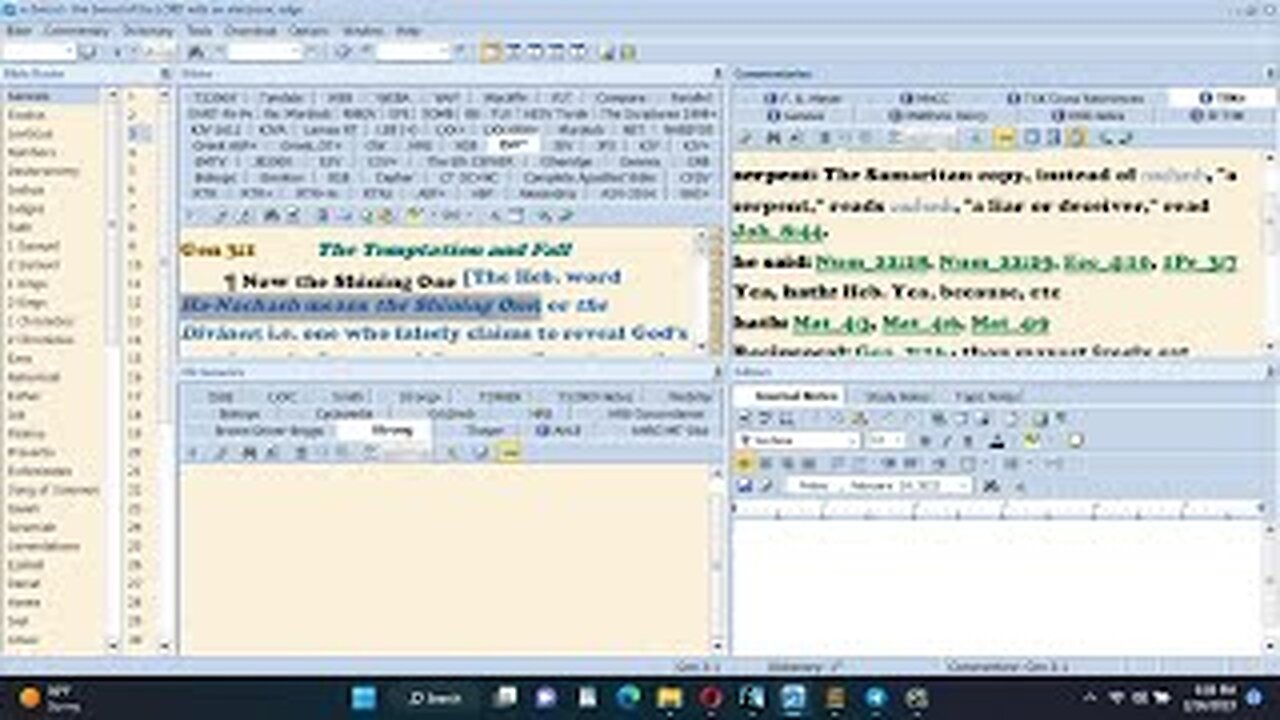
Task: Open the Options menu
Action: click(x=309, y=31)
